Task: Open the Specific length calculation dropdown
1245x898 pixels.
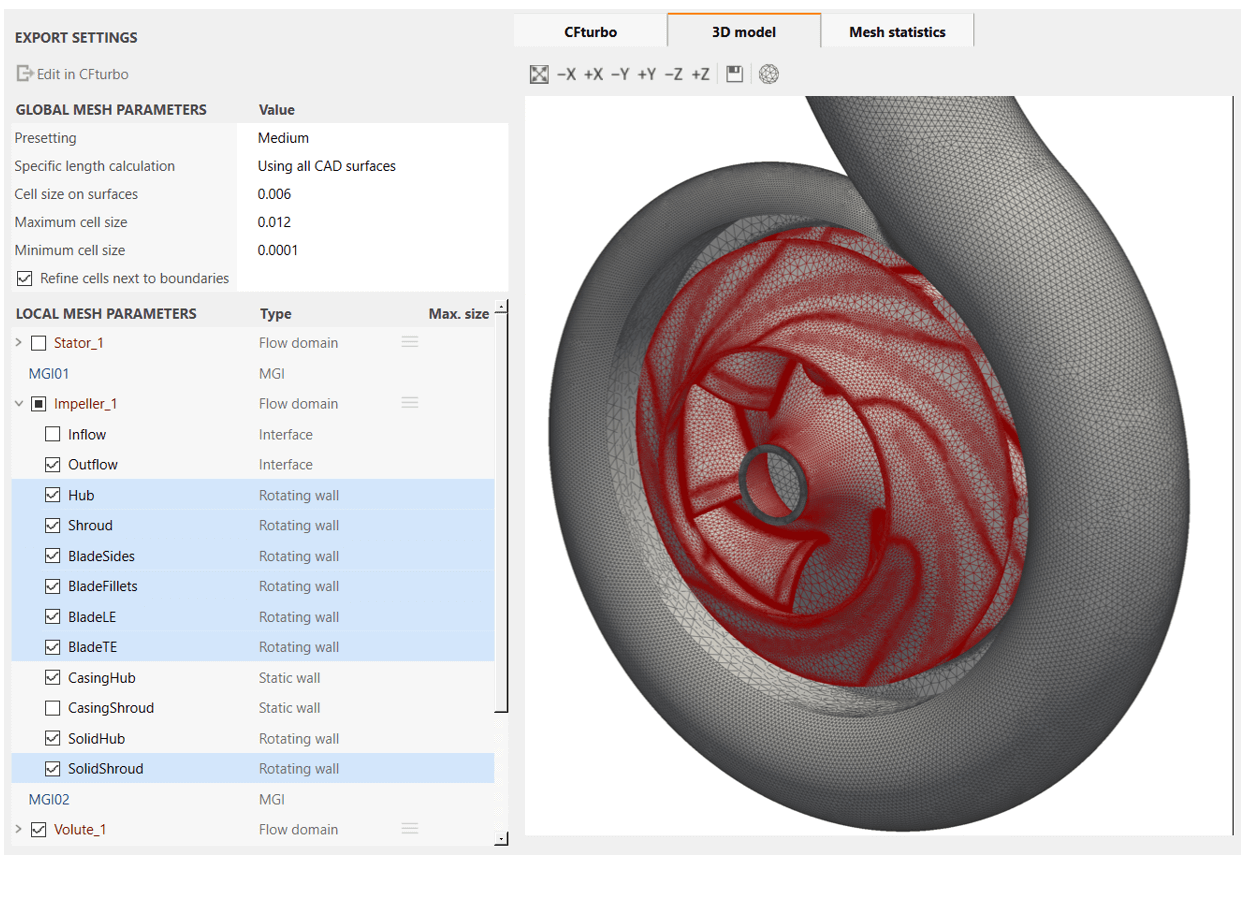Action: pos(372,166)
